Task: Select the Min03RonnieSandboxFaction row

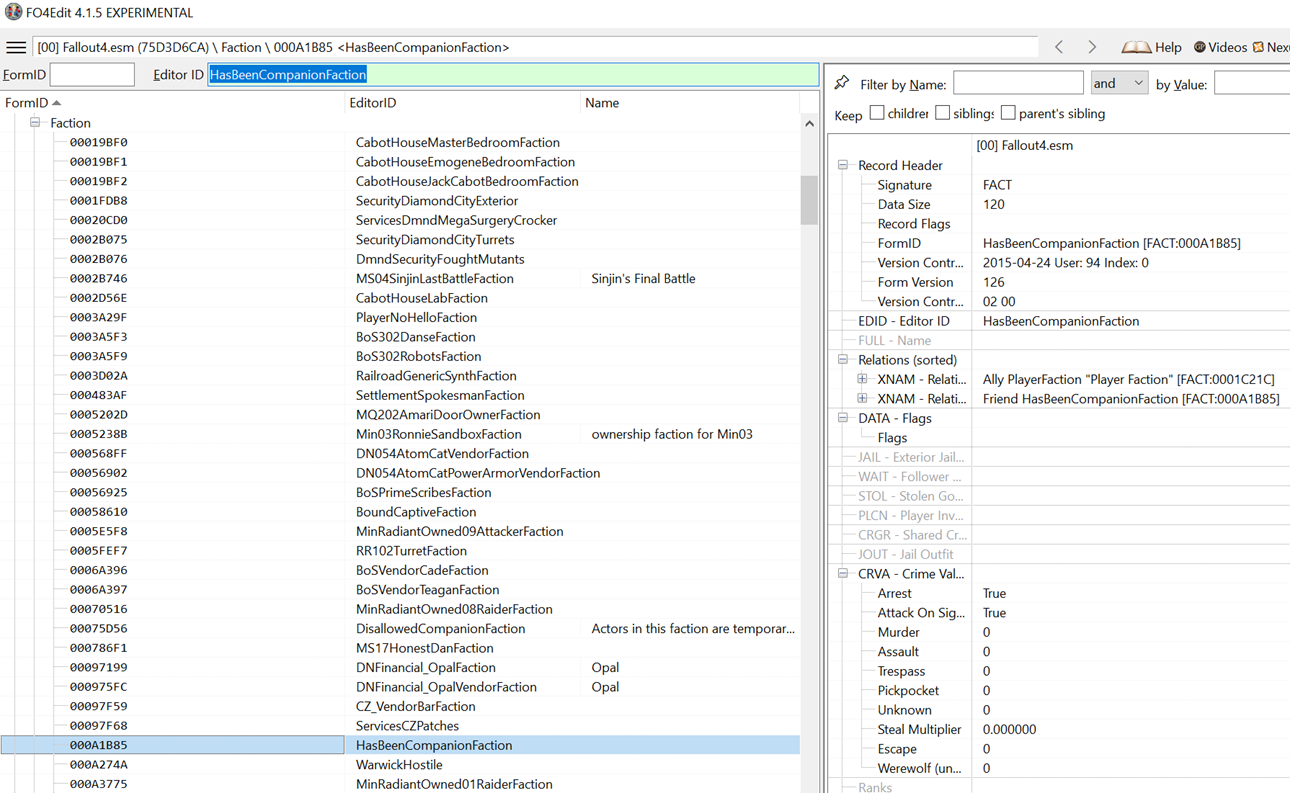Action: tap(400, 434)
